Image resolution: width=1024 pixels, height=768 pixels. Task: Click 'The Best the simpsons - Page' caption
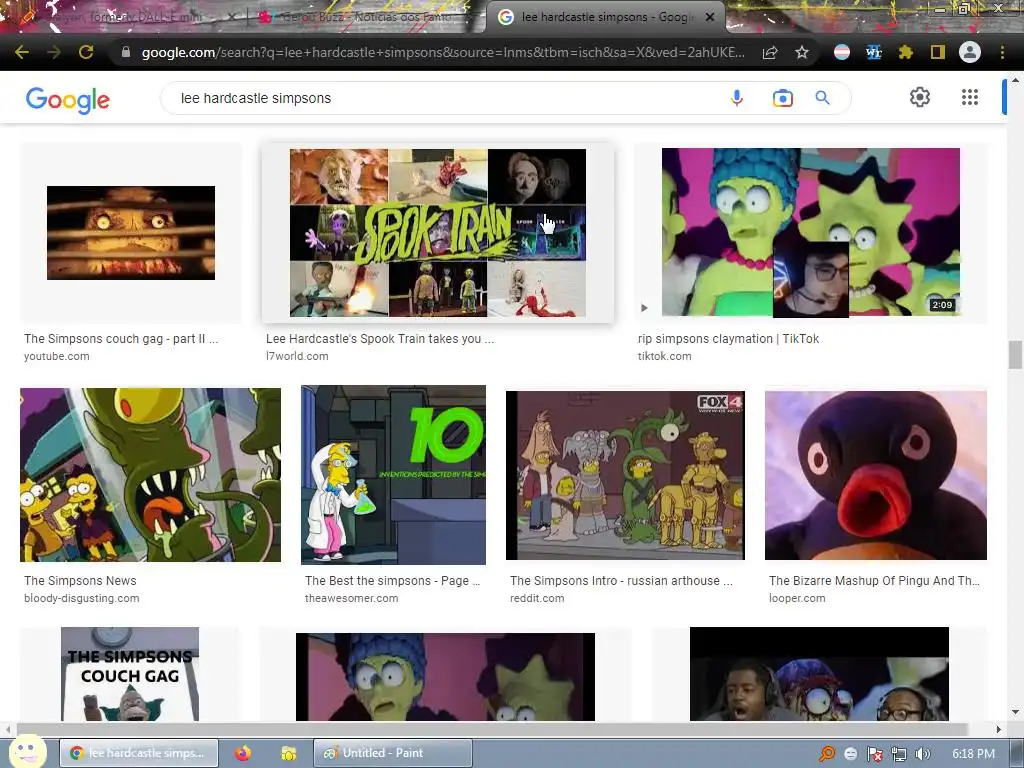392,581
